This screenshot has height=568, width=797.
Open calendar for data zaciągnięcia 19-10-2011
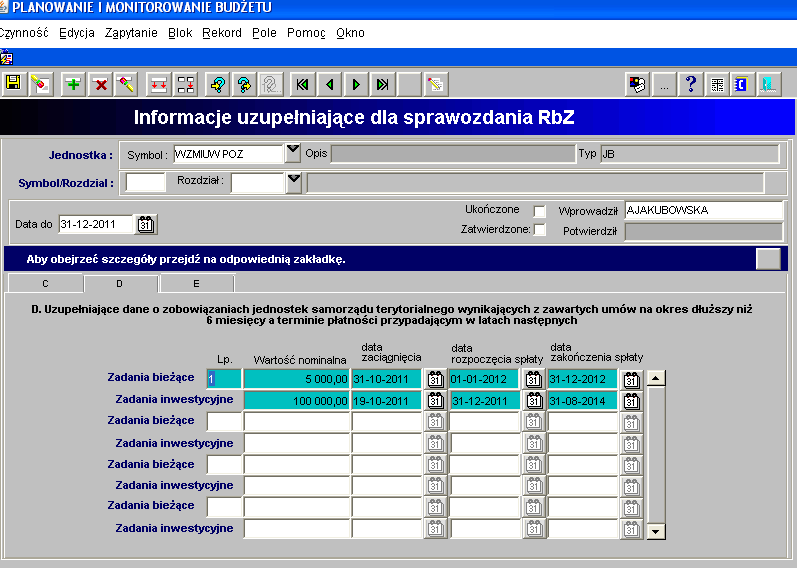coord(435,401)
